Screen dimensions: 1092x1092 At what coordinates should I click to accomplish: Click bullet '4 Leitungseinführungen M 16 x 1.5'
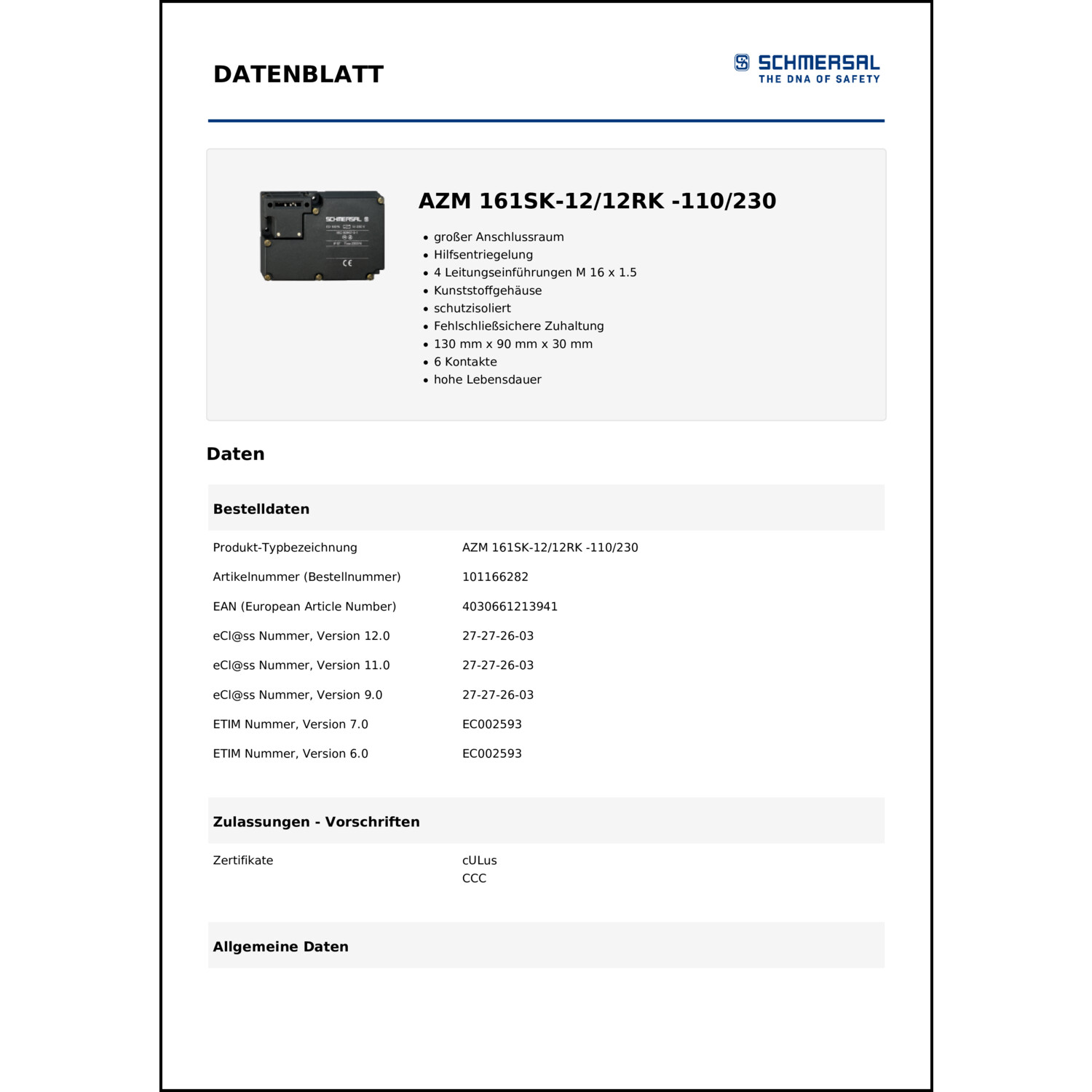tap(535, 272)
